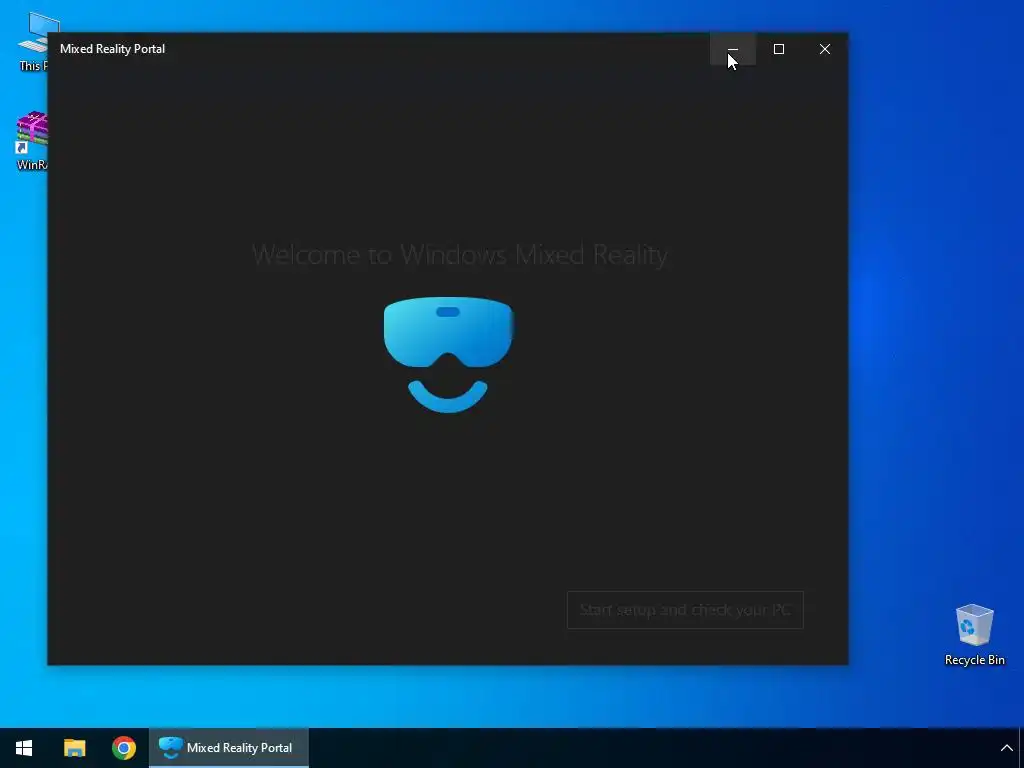Click the Mixed Reality headset logo

(448, 355)
